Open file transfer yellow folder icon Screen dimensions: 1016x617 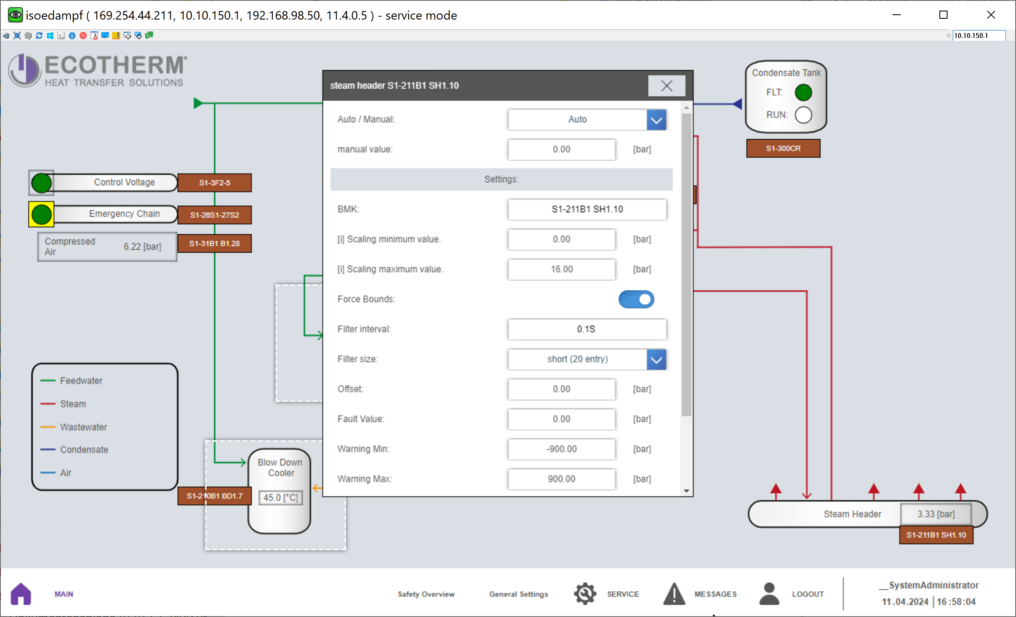(116, 36)
